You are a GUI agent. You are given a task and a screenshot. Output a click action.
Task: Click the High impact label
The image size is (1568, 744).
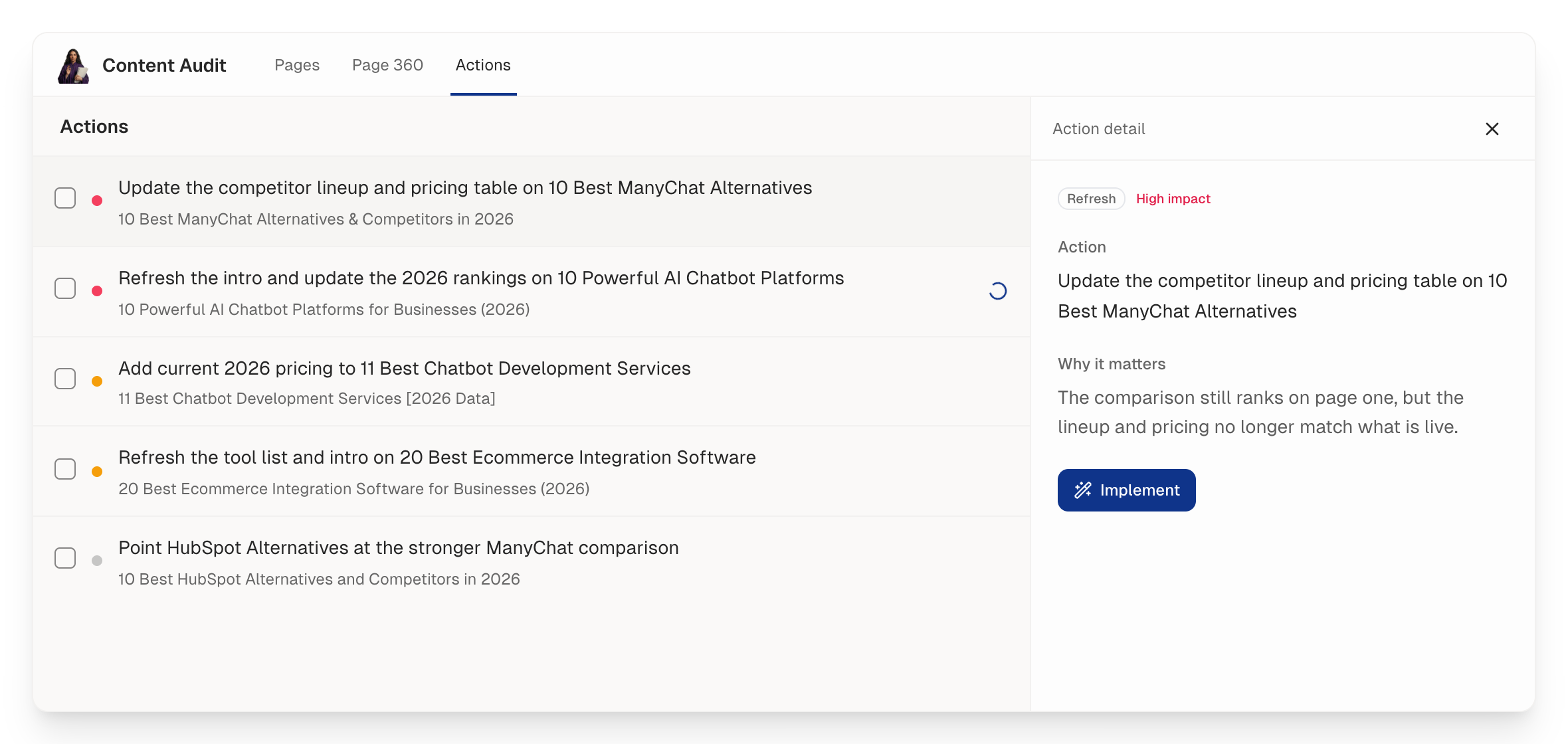1173,199
